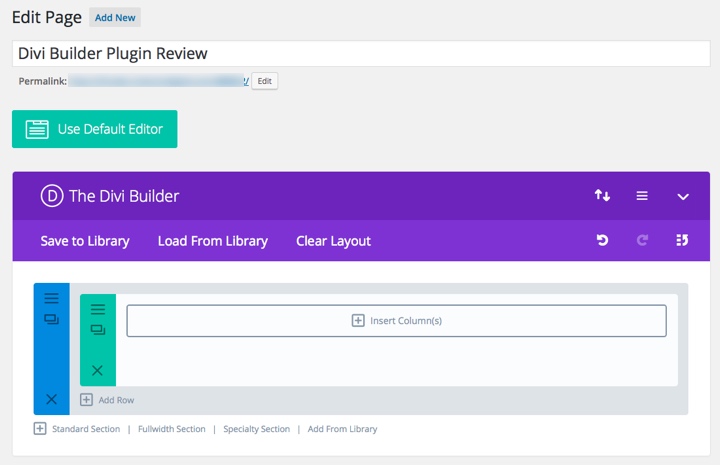Image resolution: width=720 pixels, height=465 pixels.
Task: Click the Add New page button
Action: (x=115, y=17)
